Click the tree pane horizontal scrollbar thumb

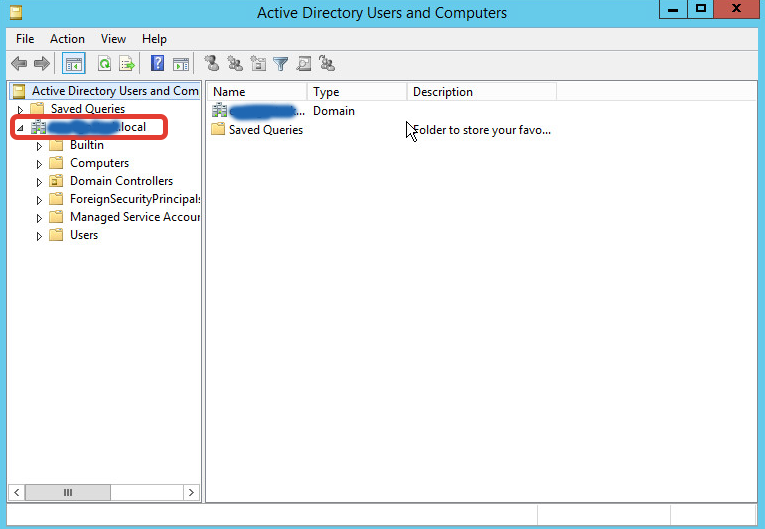tap(68, 493)
